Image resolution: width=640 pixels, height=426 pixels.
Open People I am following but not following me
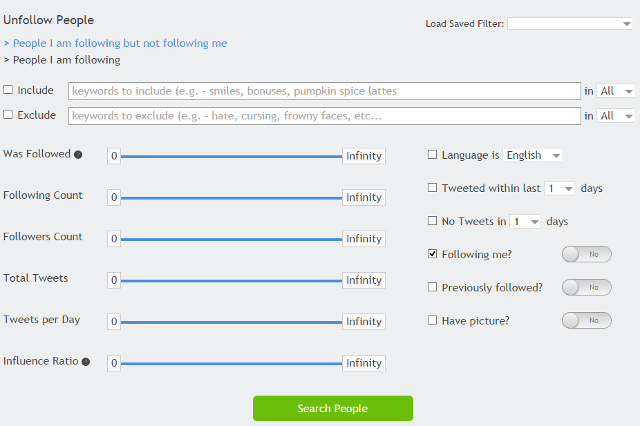pos(120,43)
